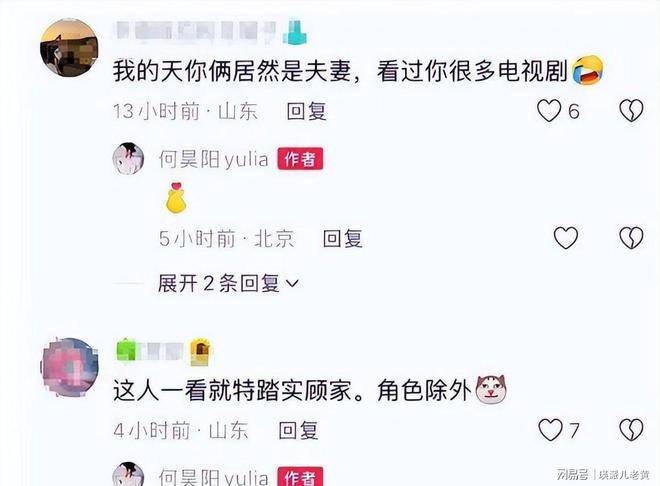660x486 pixels.
Task: Reply to the 13小时前 山东 comment
Action: coord(306,112)
